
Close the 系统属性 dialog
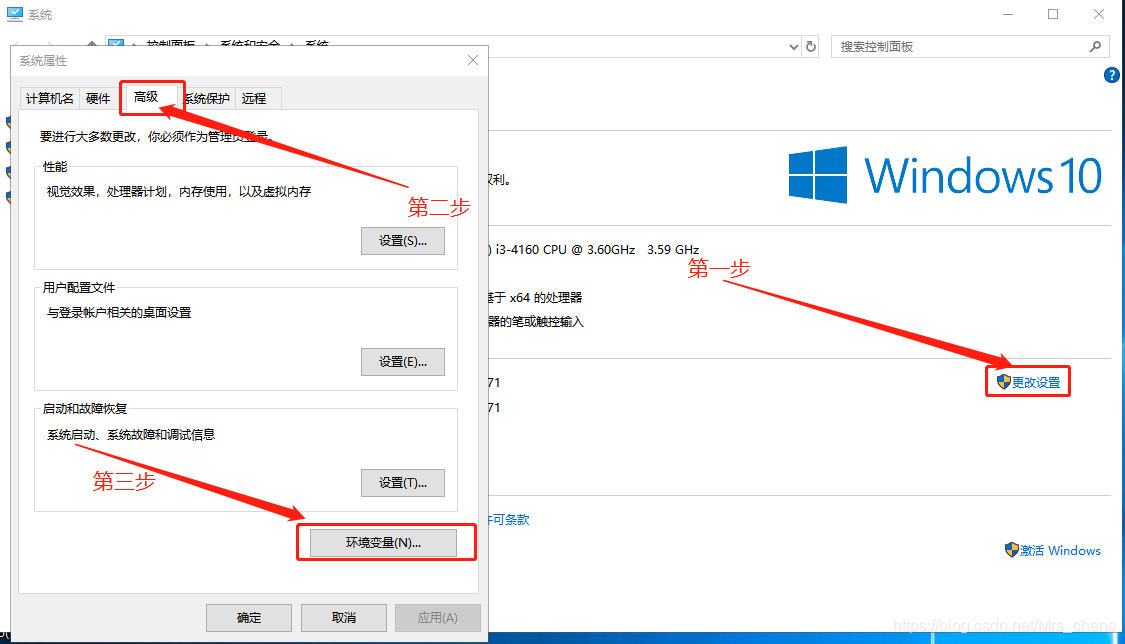473,60
